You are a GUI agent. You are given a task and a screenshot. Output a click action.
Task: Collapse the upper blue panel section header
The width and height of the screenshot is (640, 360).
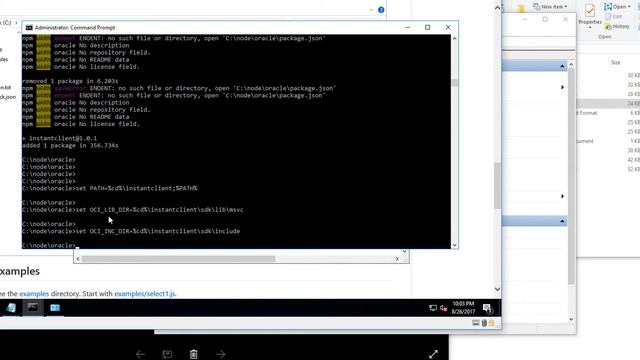562,66
